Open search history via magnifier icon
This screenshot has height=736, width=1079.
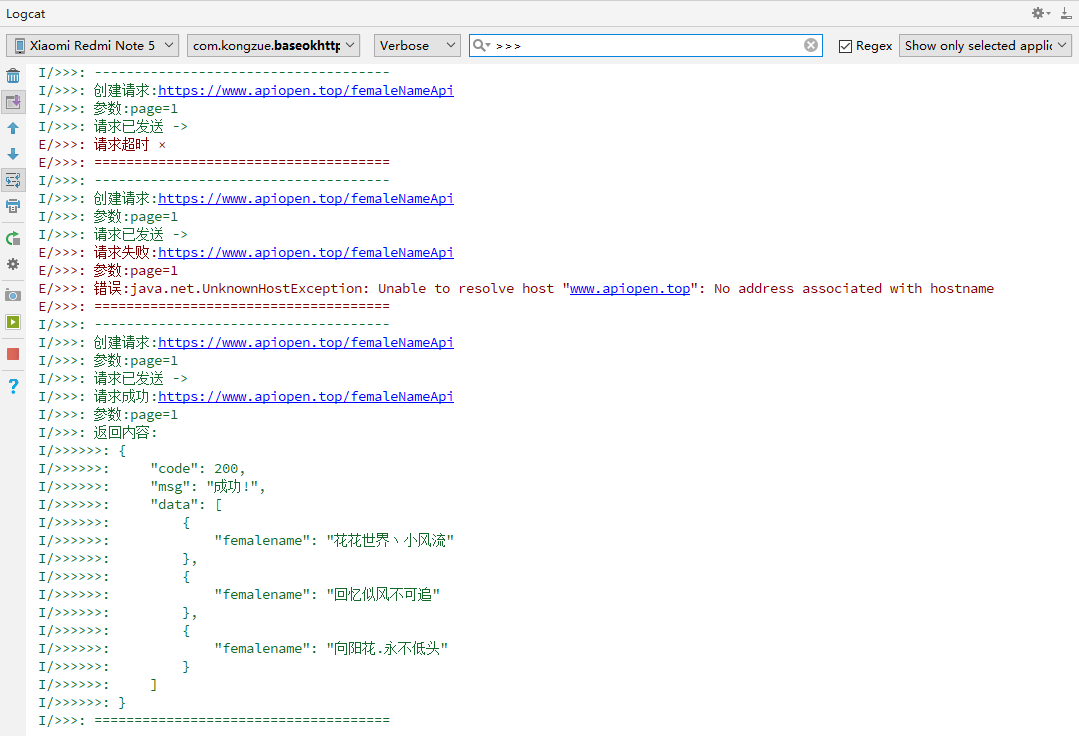click(481, 45)
